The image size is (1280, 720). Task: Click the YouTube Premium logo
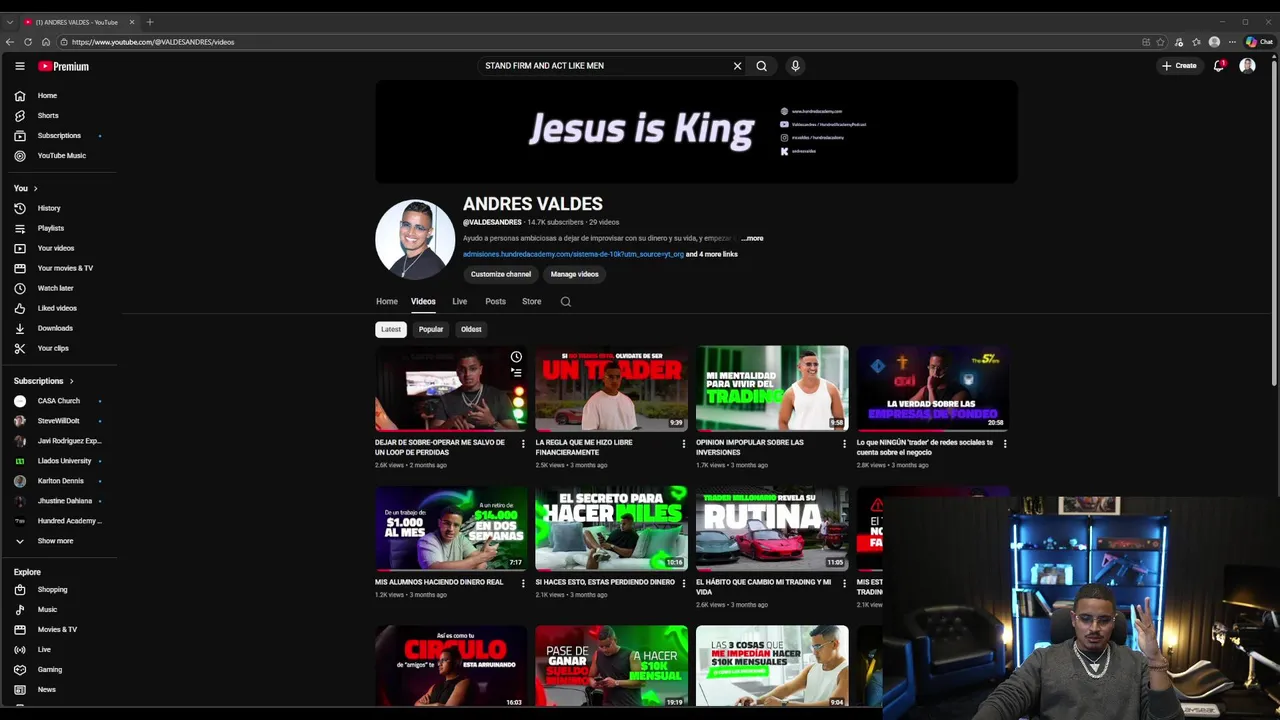pyautogui.click(x=64, y=66)
